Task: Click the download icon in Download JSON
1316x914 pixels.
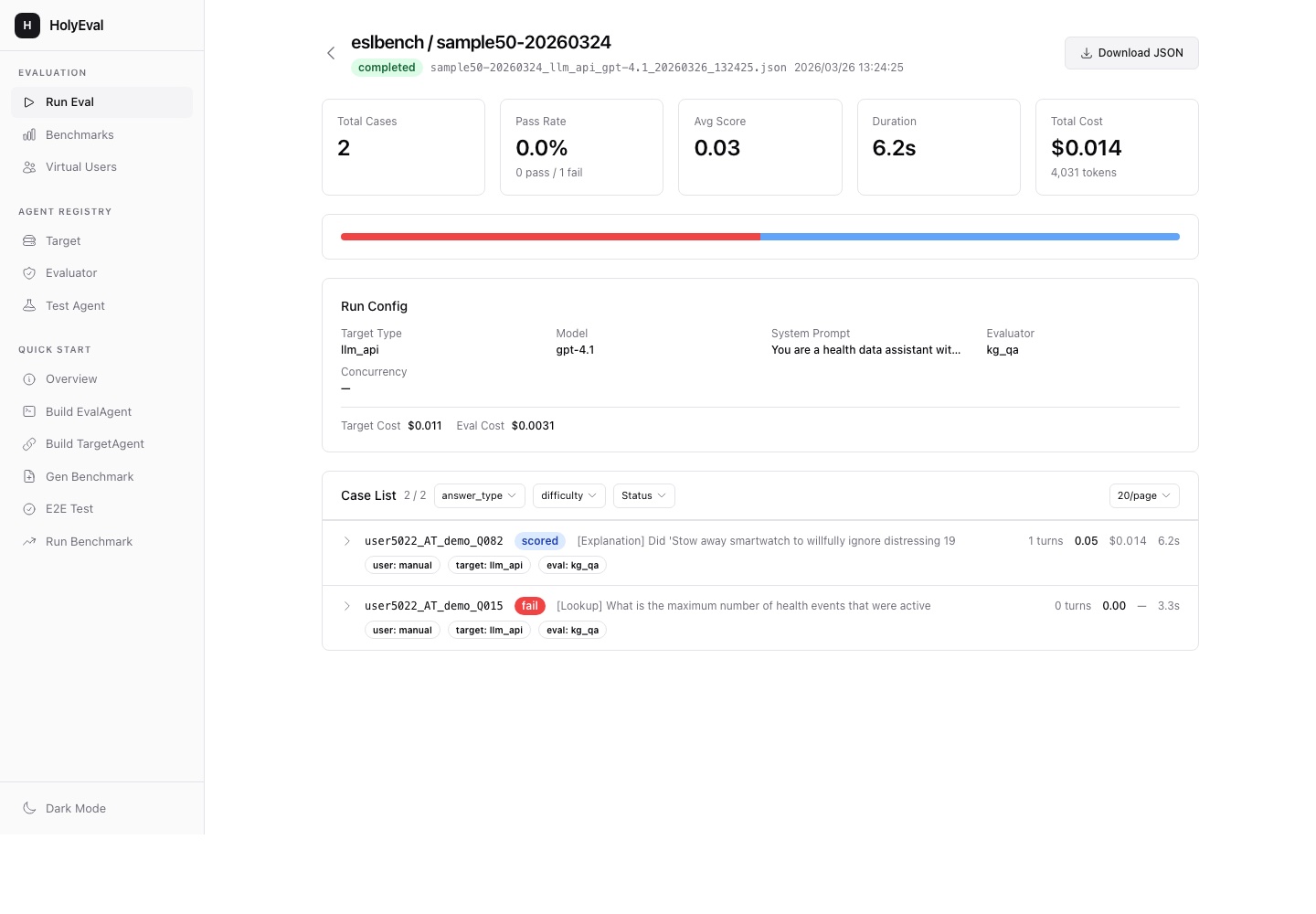Action: 1087,53
